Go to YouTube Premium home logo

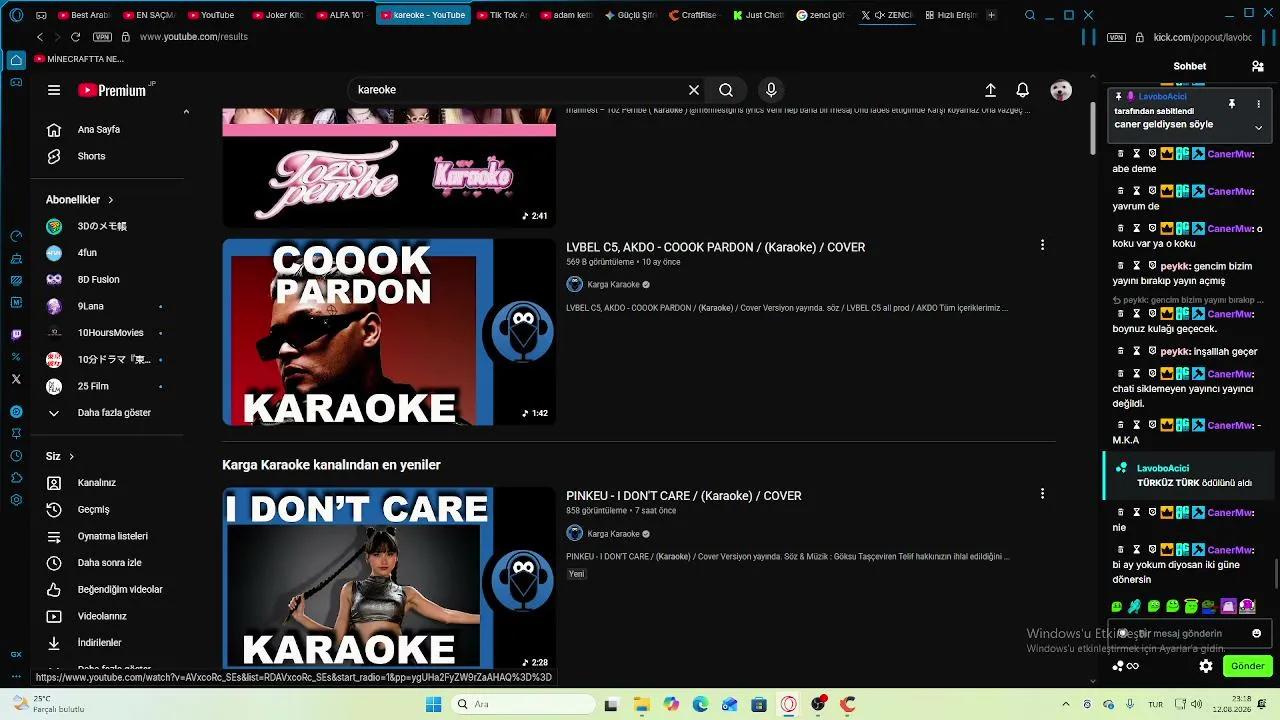tap(113, 90)
